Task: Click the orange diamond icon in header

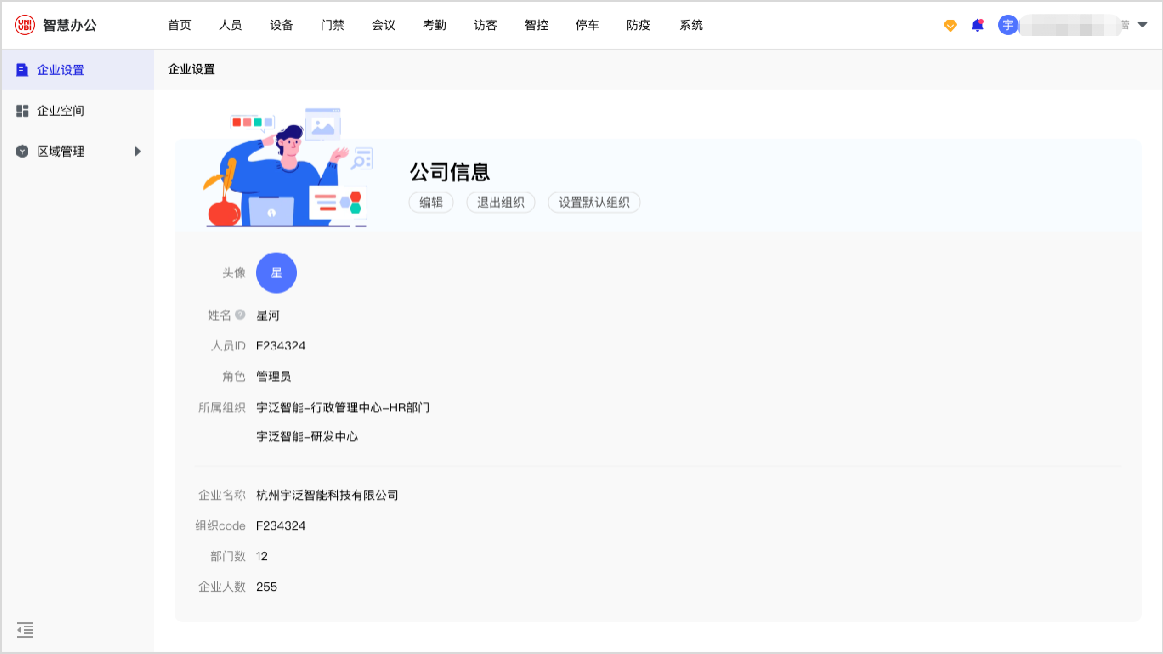Action: click(950, 25)
